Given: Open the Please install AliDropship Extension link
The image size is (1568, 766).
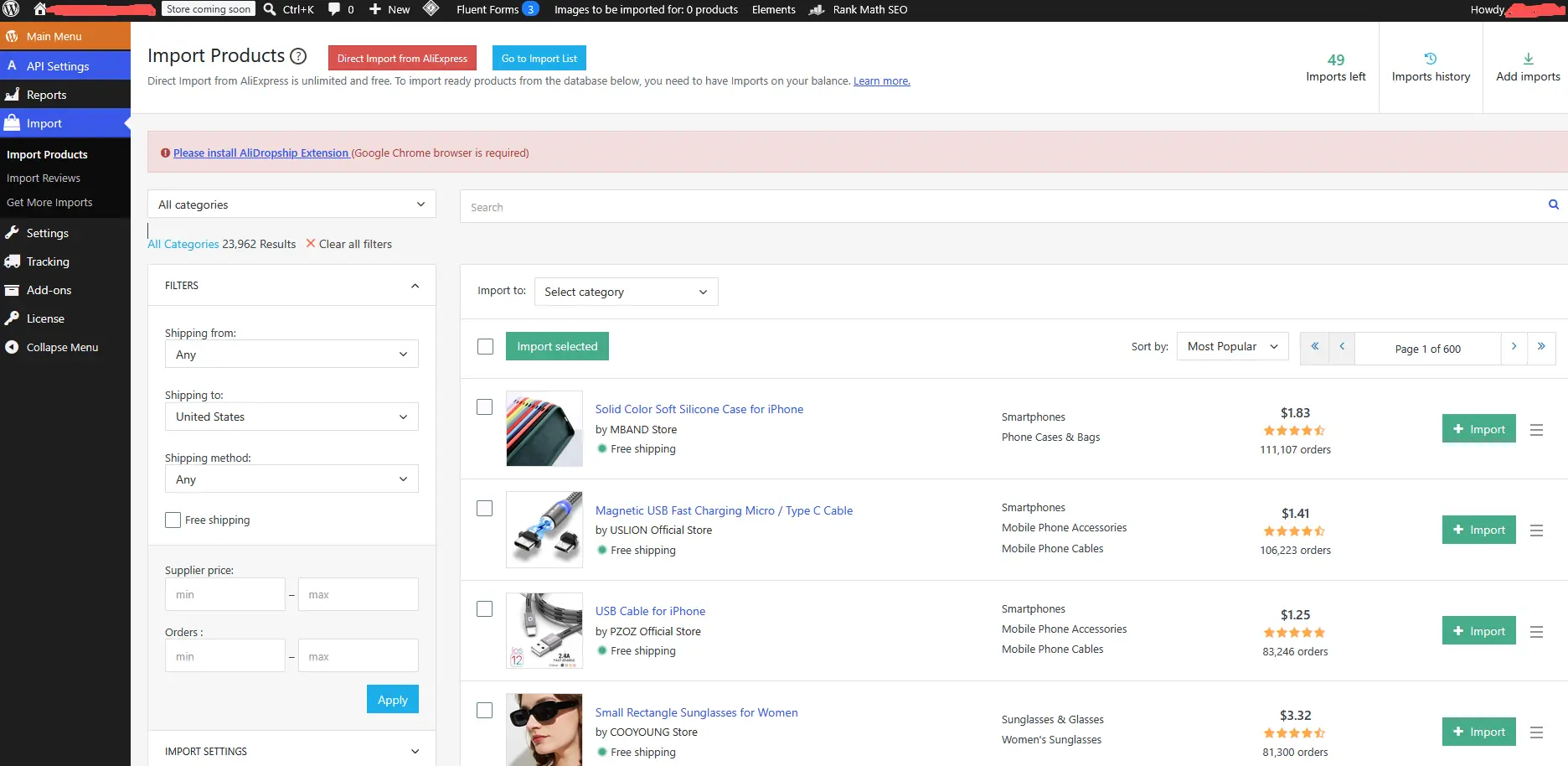Looking at the screenshot, I should coord(260,153).
